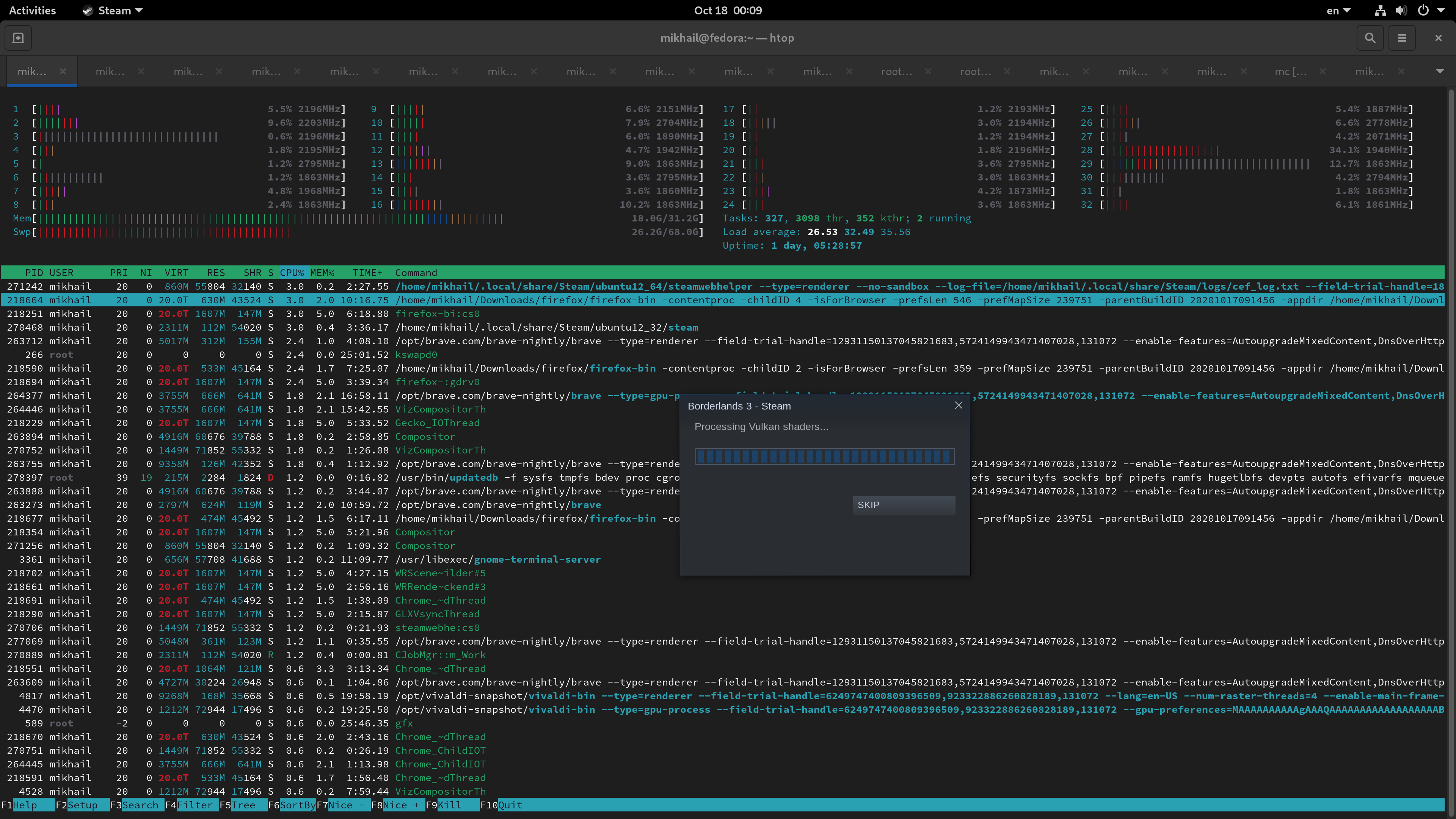Click F6 SortBy in htop footer
The width and height of the screenshot is (1456, 819).
292,805
